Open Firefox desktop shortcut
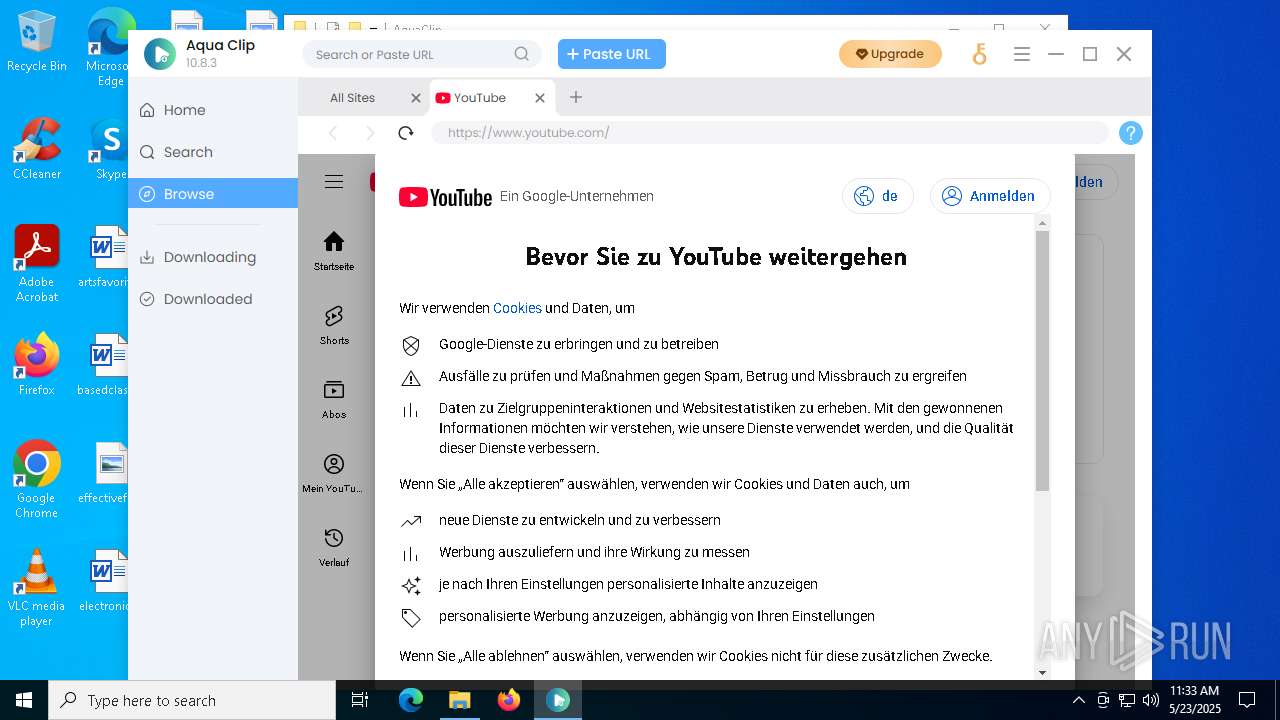This screenshot has width=1280, height=720. (x=37, y=364)
